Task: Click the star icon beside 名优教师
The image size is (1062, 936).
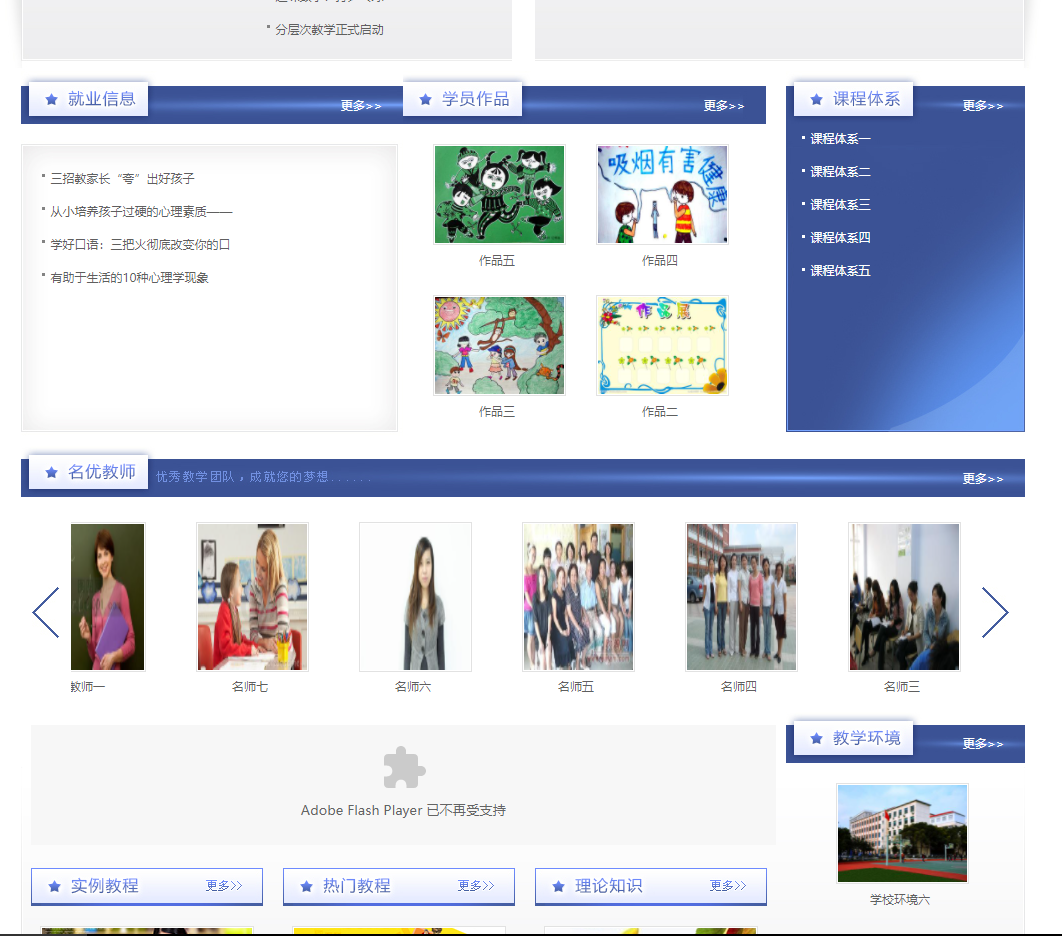Action: (51, 472)
